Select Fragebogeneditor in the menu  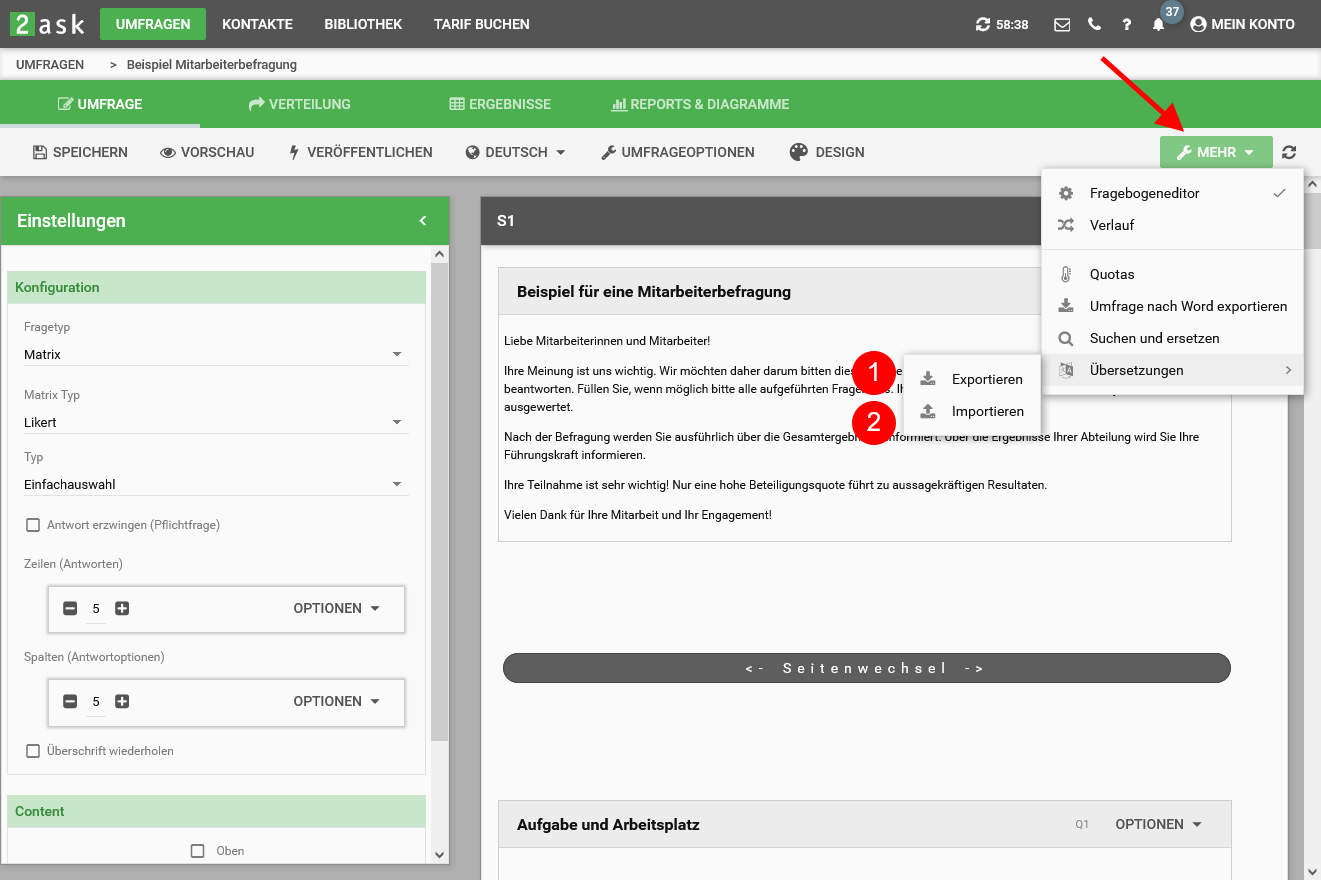pos(1172,193)
